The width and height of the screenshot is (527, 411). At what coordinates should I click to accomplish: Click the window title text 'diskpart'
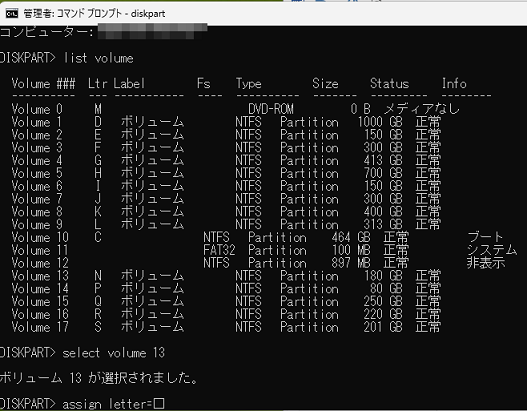148,14
